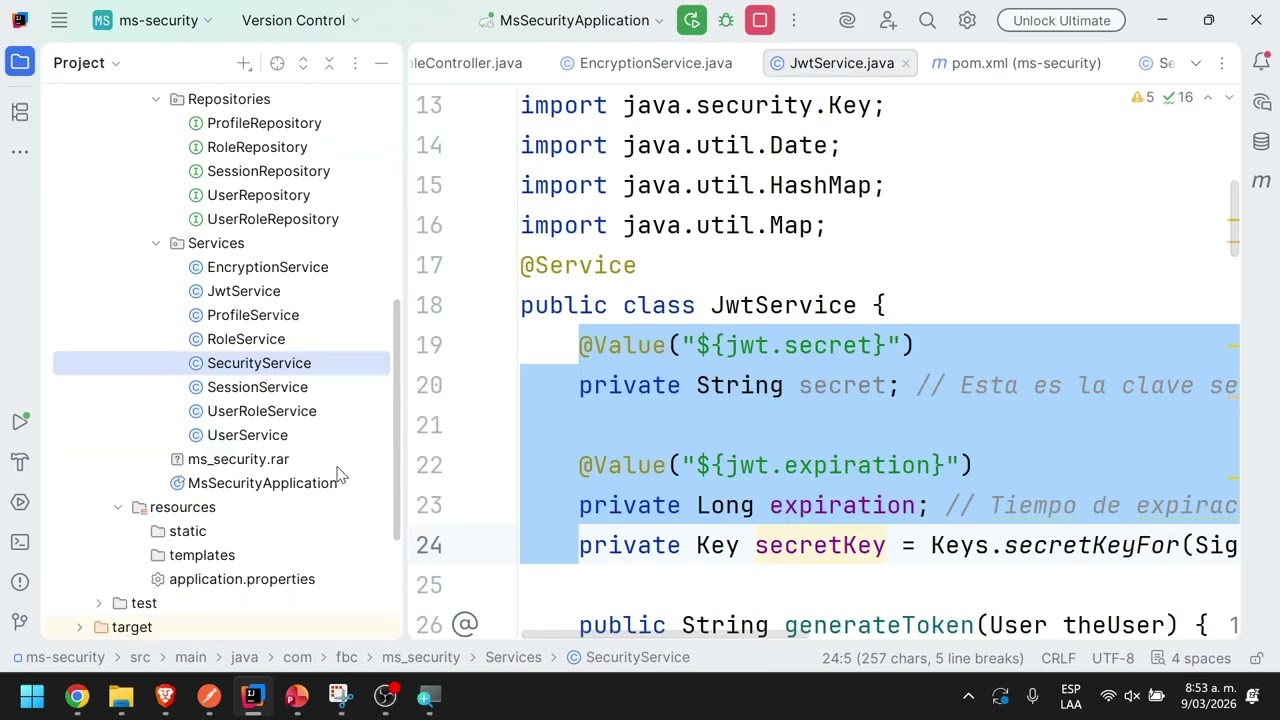
Task: Open the main hamburger menu
Action: coord(59,20)
